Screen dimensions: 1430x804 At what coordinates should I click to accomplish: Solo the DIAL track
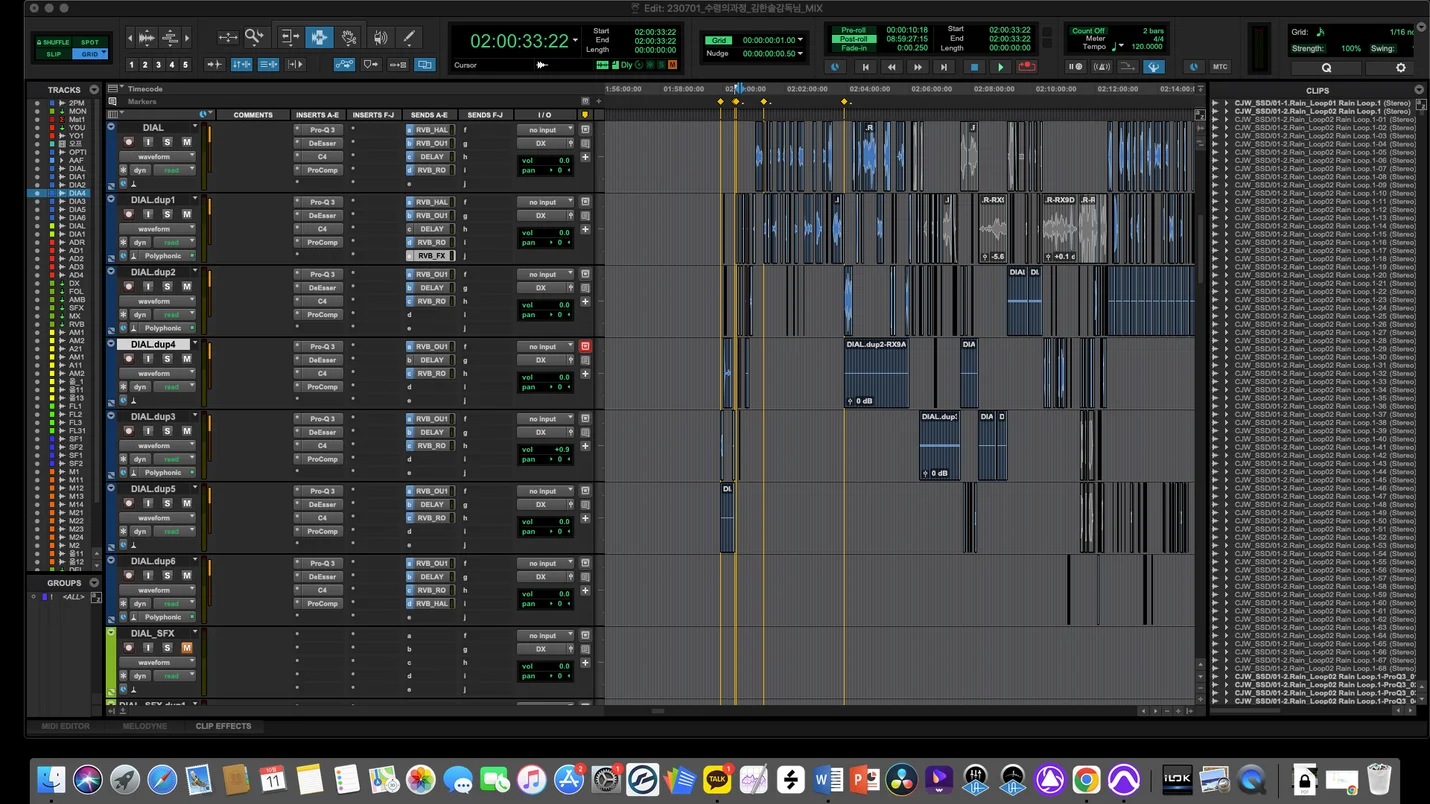click(167, 142)
